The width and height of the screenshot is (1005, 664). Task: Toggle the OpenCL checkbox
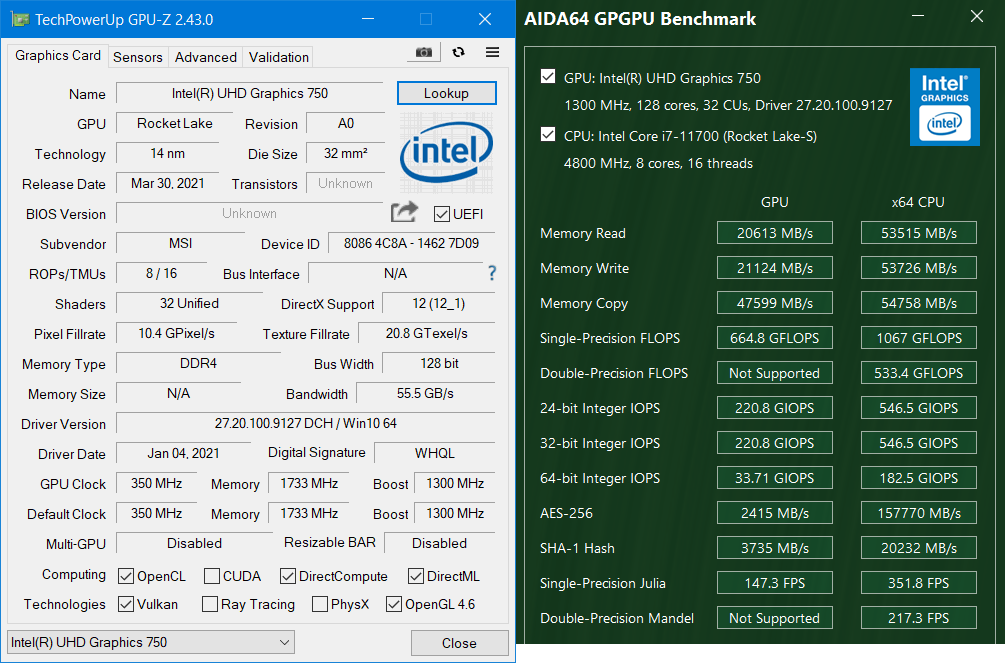tap(126, 576)
